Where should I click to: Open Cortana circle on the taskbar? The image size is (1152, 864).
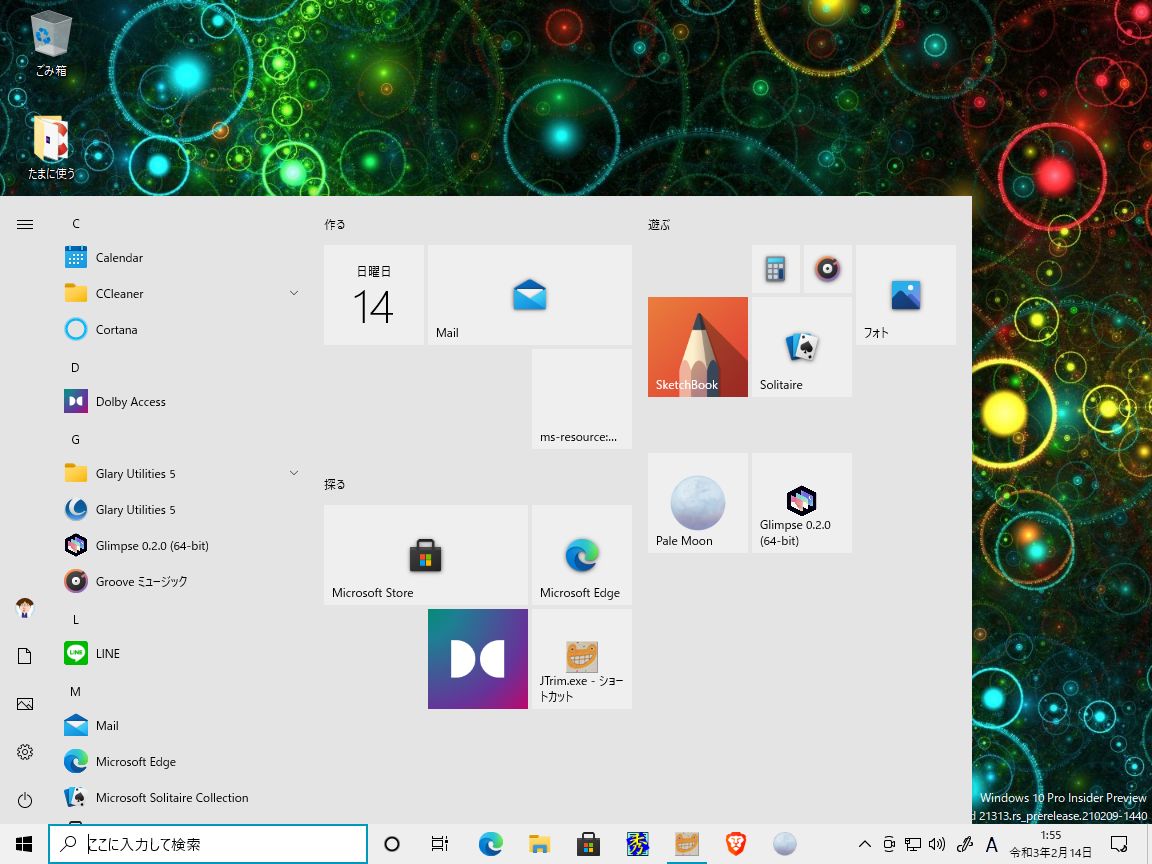(x=392, y=843)
